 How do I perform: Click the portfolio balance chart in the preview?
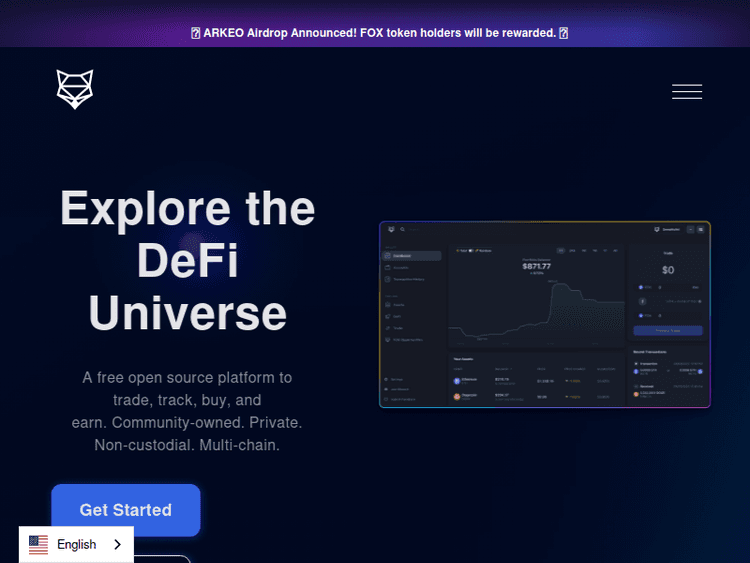[x=535, y=315]
